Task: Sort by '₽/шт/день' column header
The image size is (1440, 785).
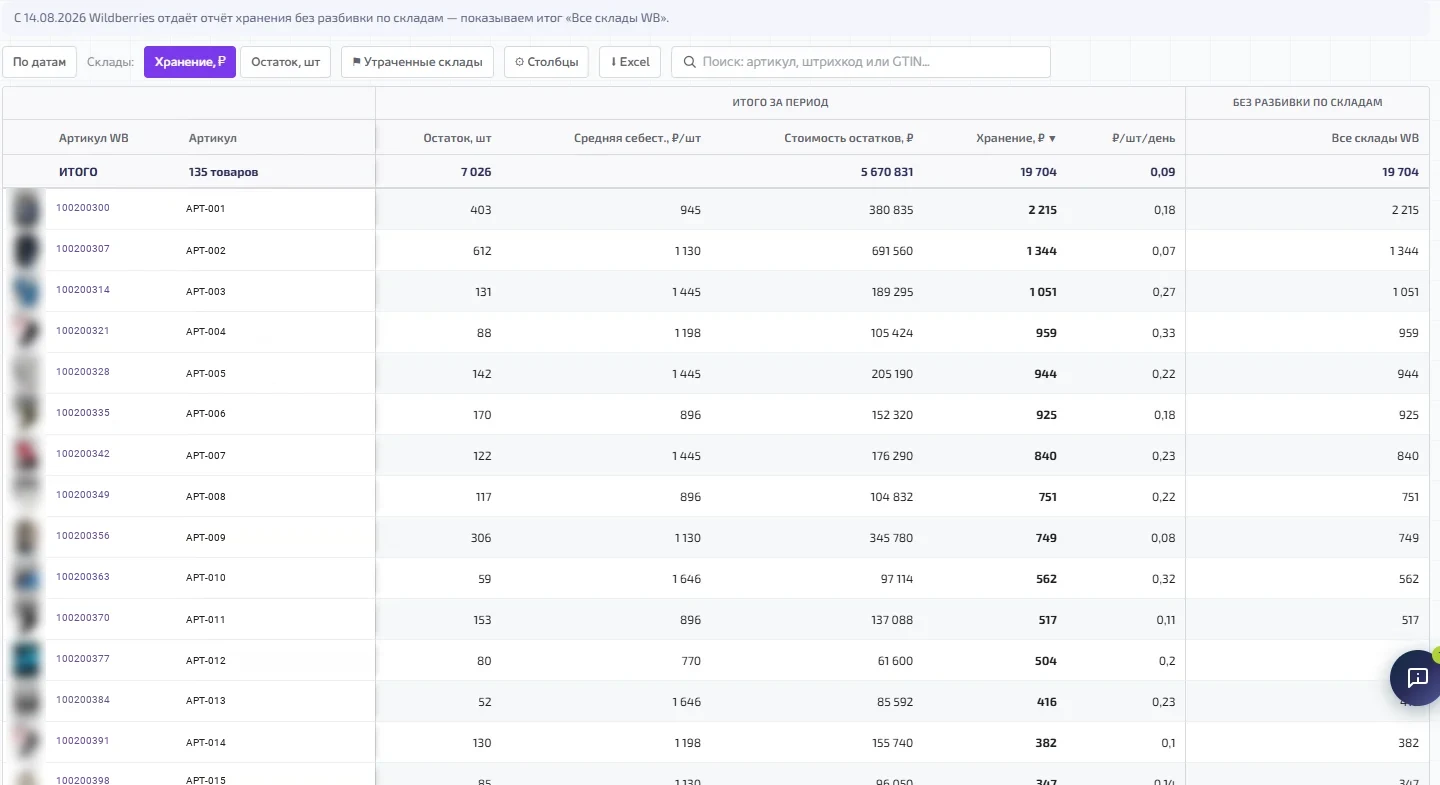Action: [1146, 138]
